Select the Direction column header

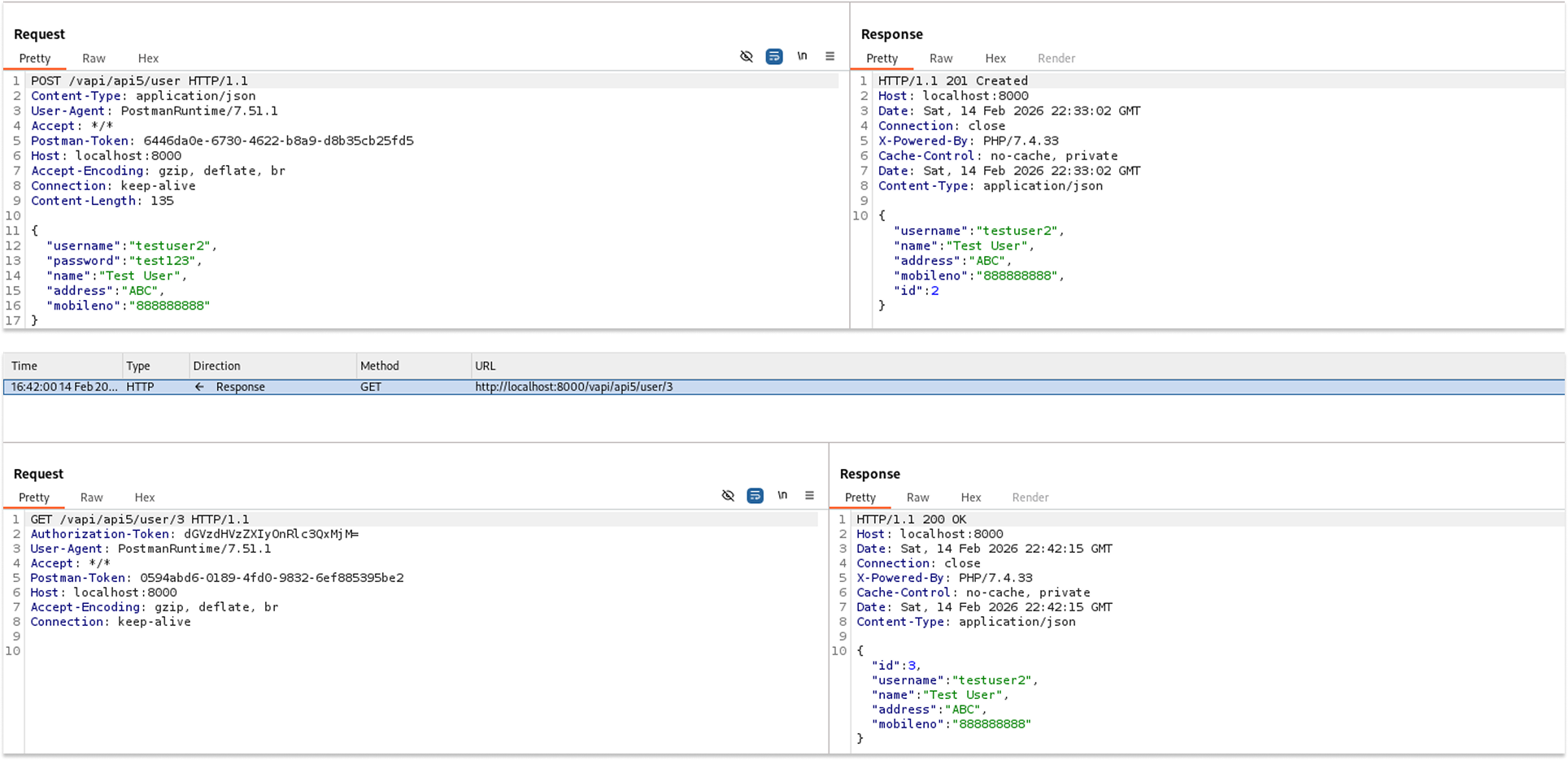216,366
